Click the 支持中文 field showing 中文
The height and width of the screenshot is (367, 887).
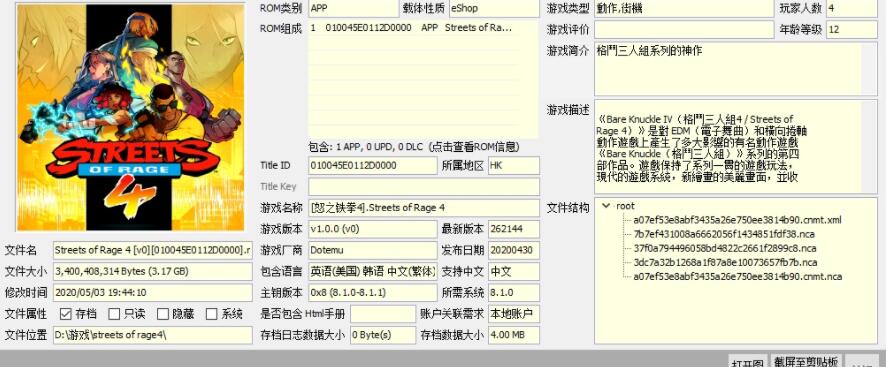514,271
